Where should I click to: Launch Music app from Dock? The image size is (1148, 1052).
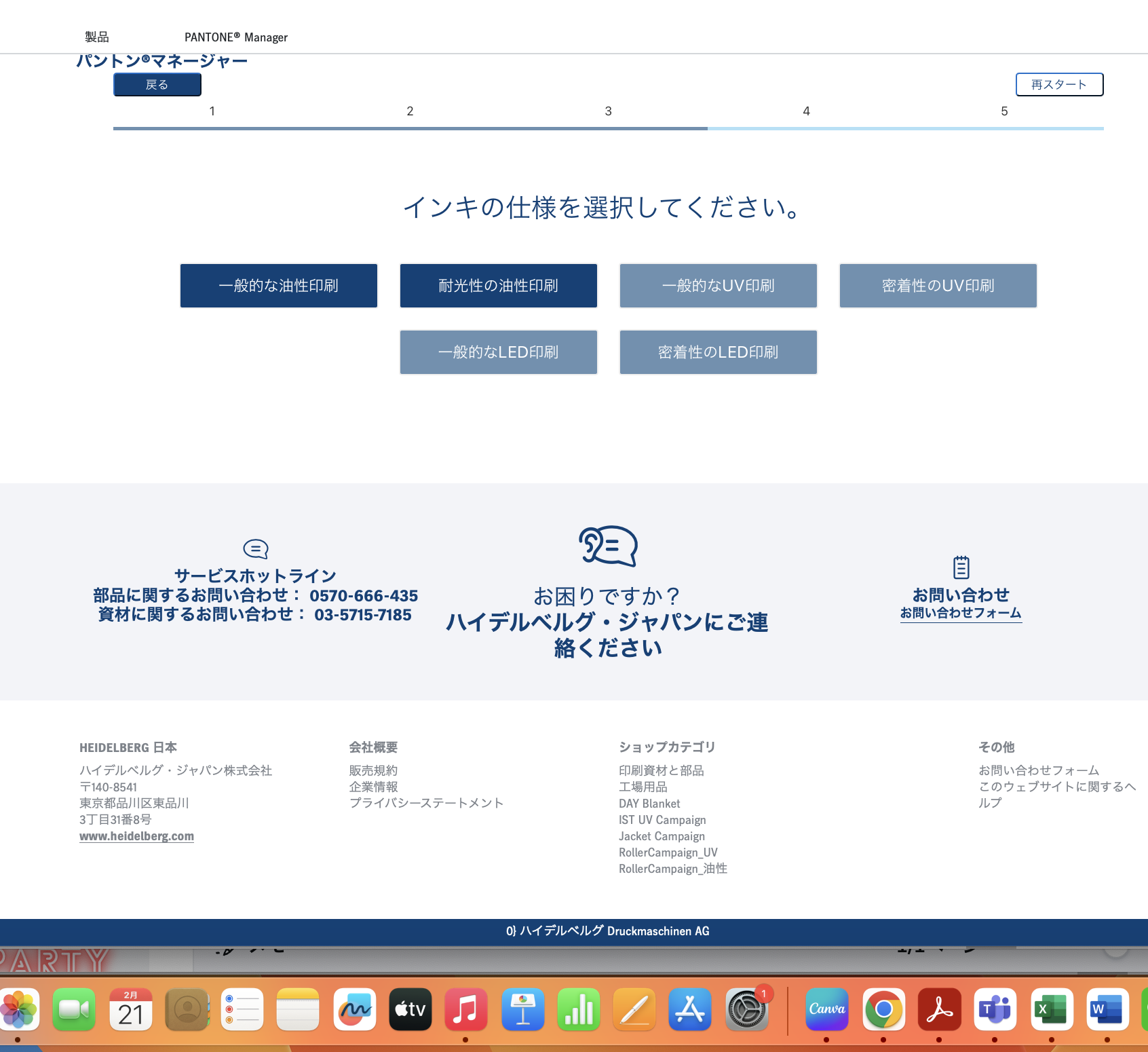tap(466, 1009)
